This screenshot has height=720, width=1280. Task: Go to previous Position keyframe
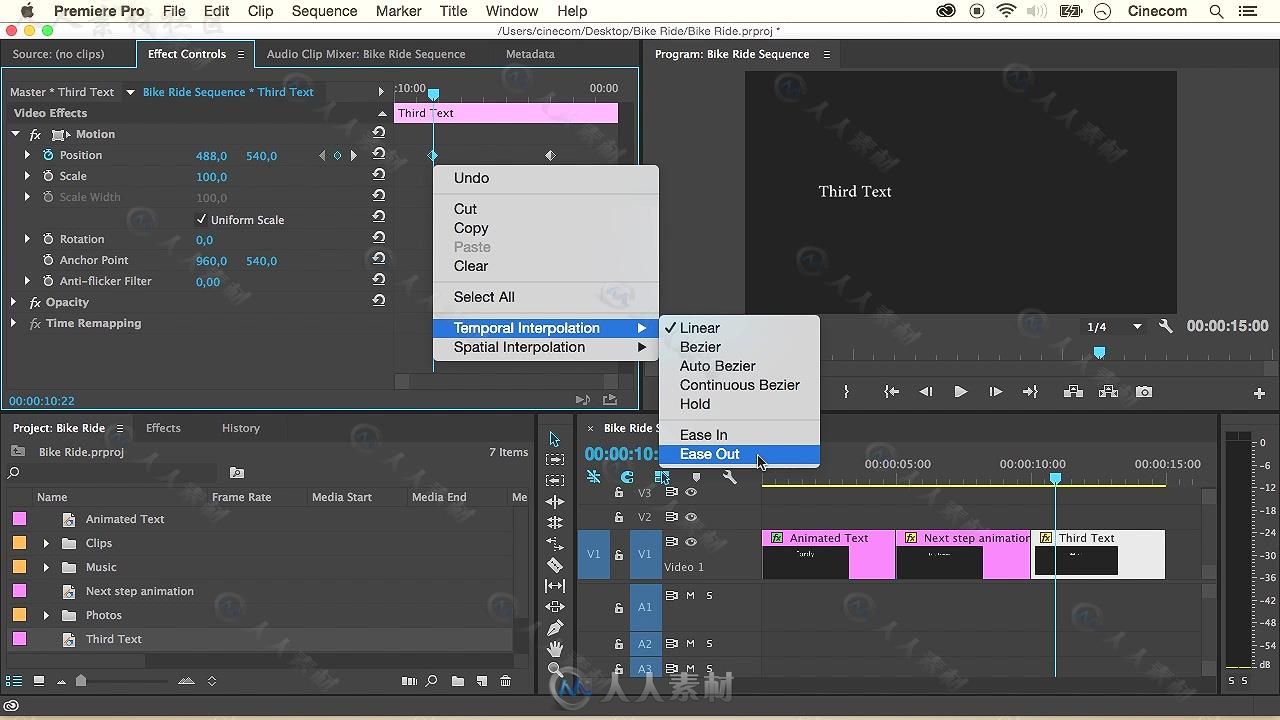point(322,155)
